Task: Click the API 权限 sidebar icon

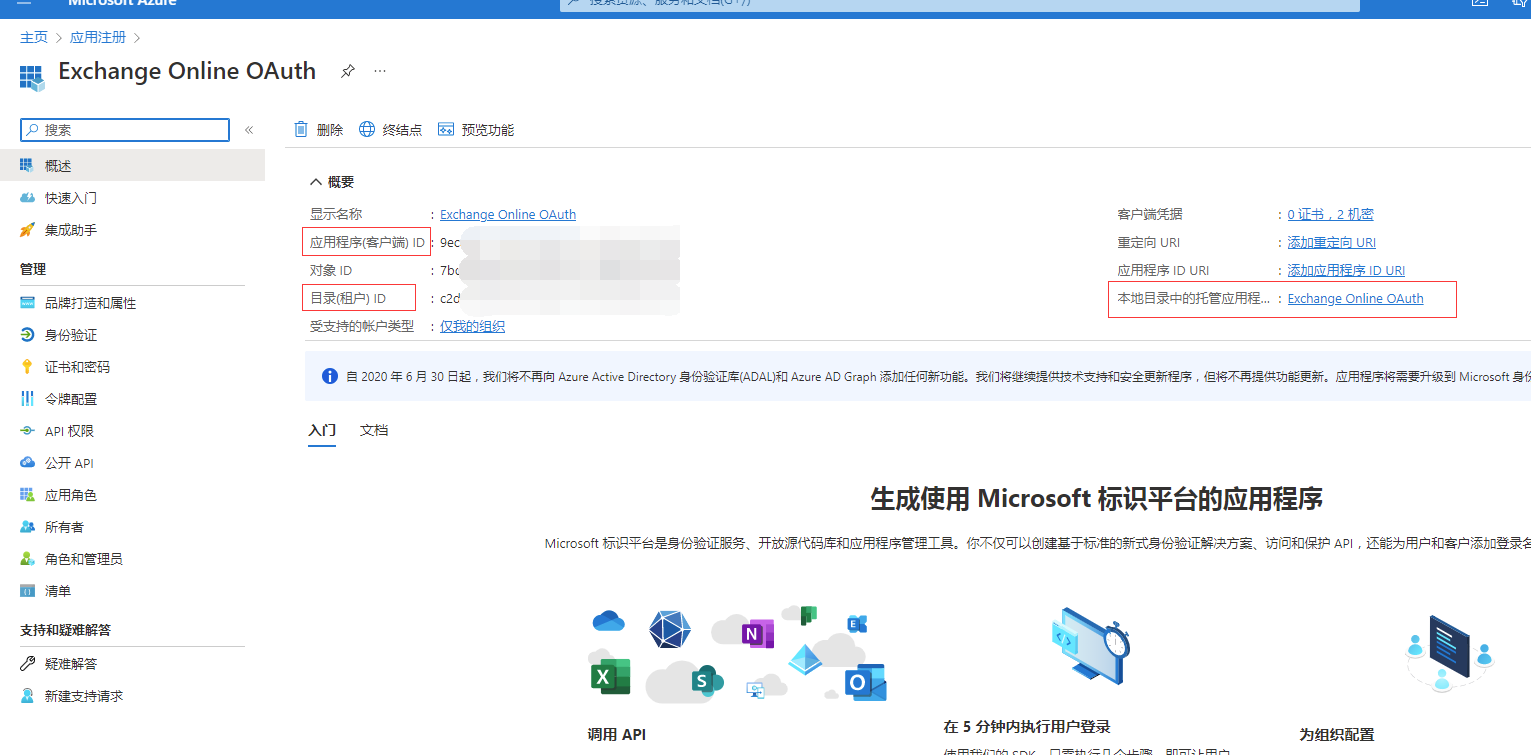Action: tap(27, 431)
